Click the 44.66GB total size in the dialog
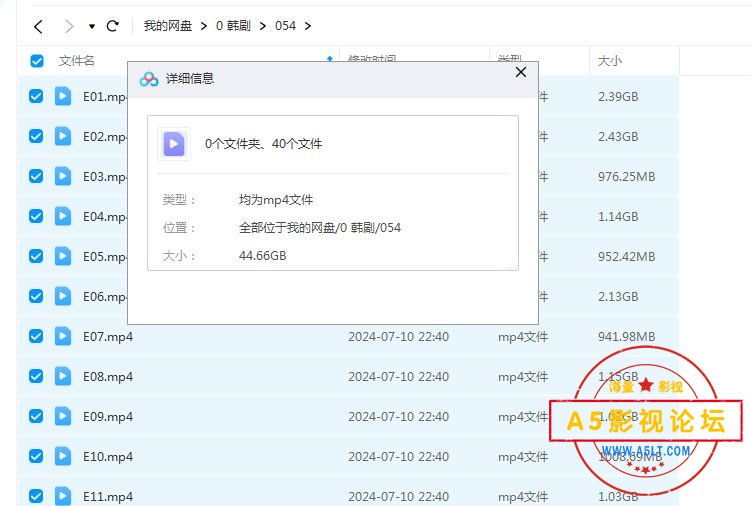The image size is (751, 506). [x=262, y=255]
